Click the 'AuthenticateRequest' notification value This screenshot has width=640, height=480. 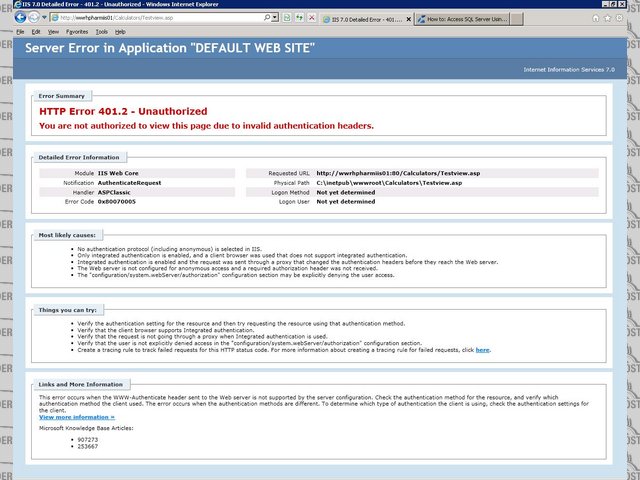(x=129, y=183)
